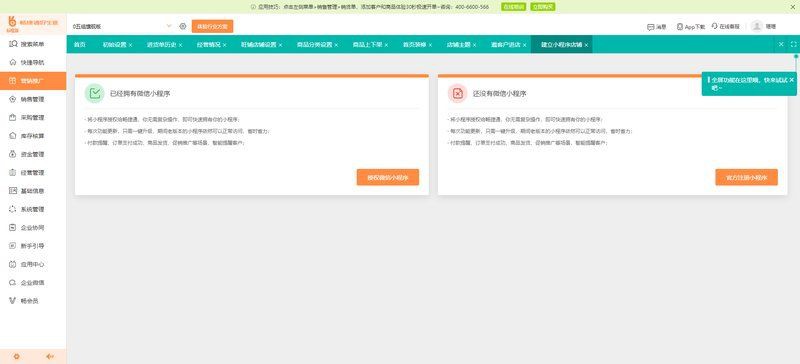The height and width of the screenshot is (364, 800).
Task: Collapse the sidebar with the arrow icon
Action: (x=49, y=356)
